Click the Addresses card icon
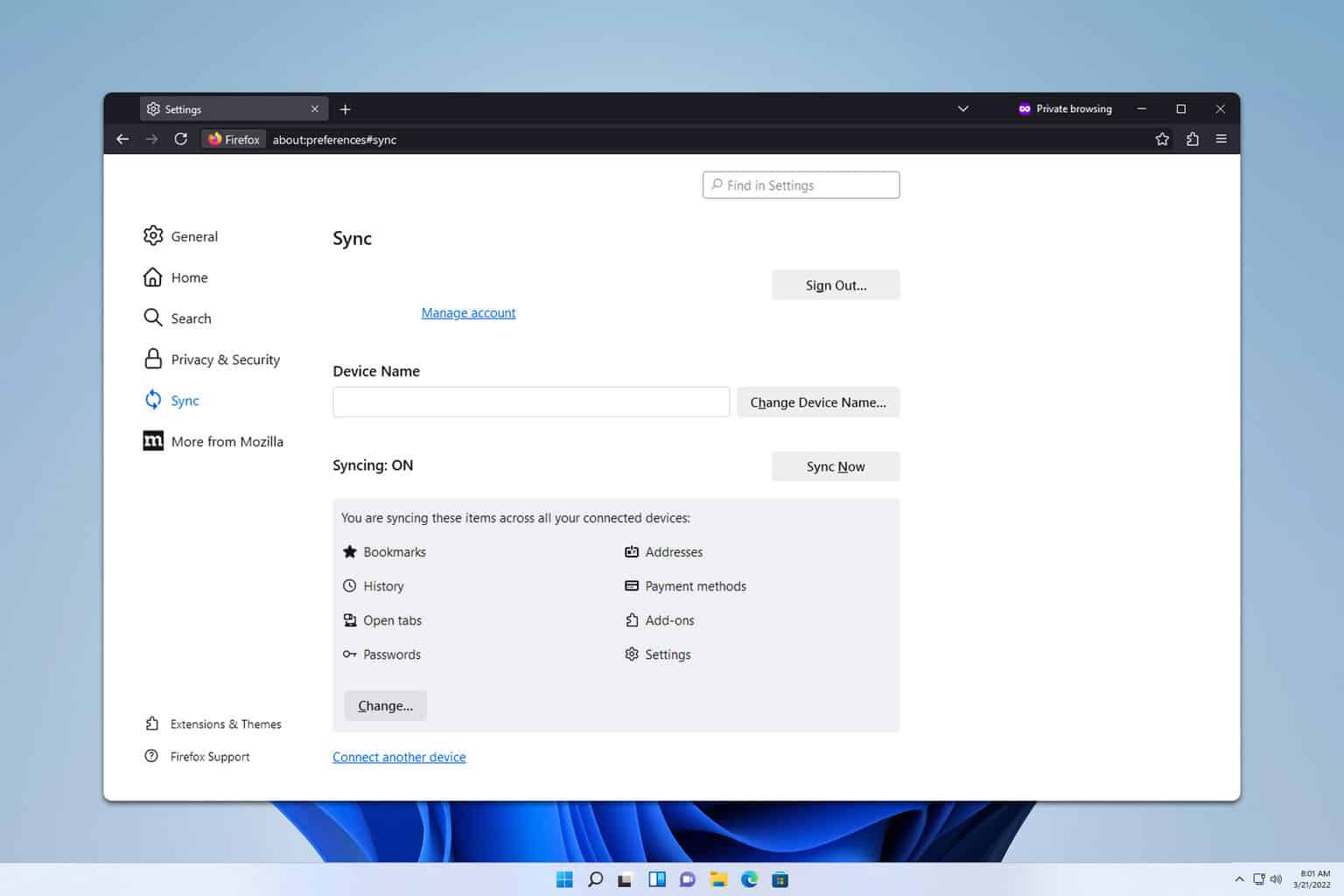The image size is (1344, 896). [632, 552]
